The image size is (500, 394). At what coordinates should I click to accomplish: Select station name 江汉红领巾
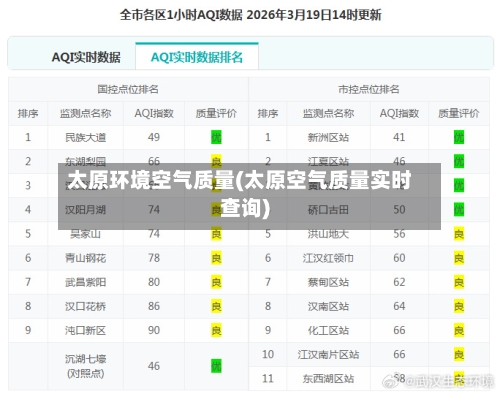coord(328,258)
